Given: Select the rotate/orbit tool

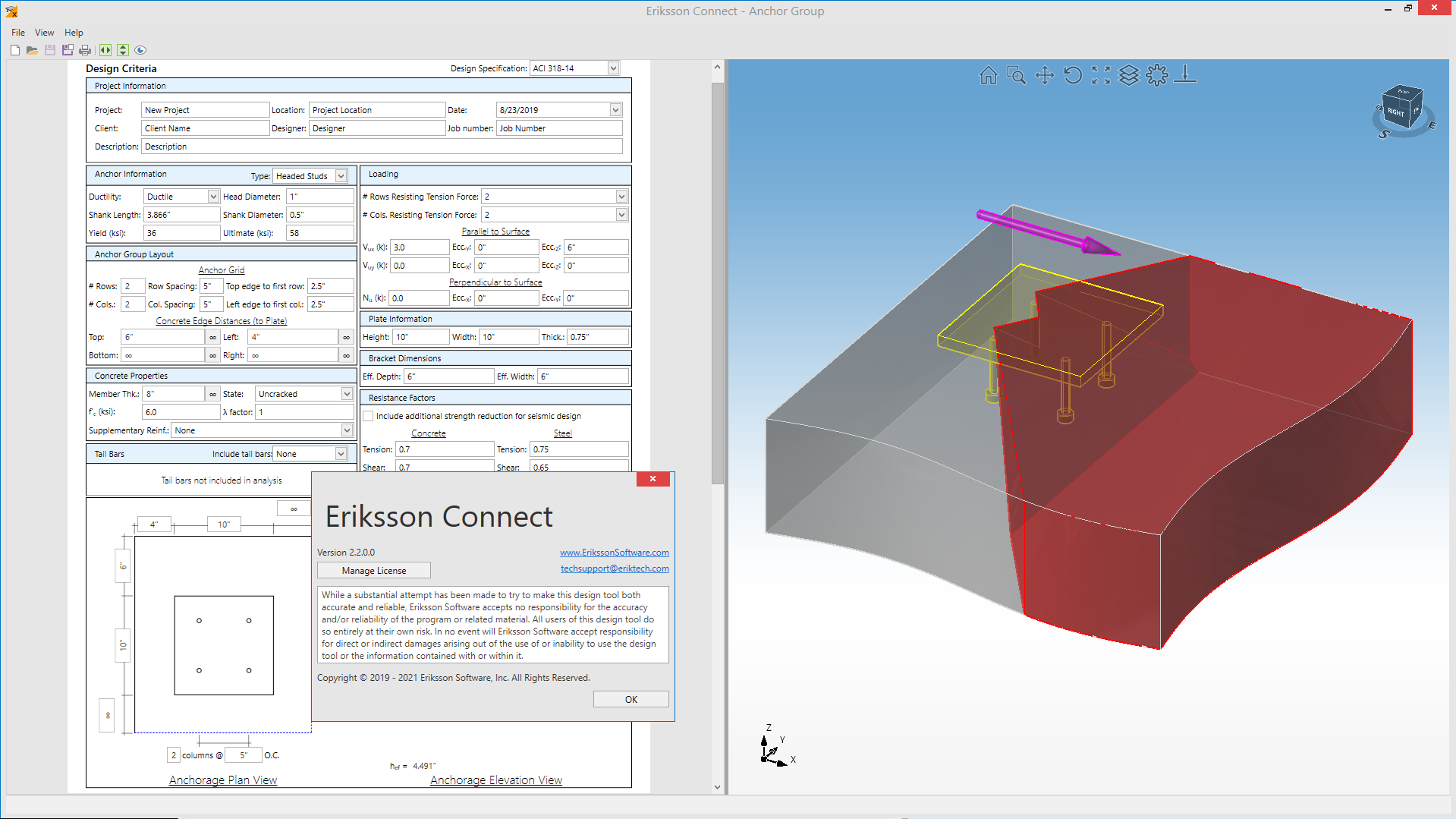Looking at the screenshot, I should click(x=1073, y=75).
